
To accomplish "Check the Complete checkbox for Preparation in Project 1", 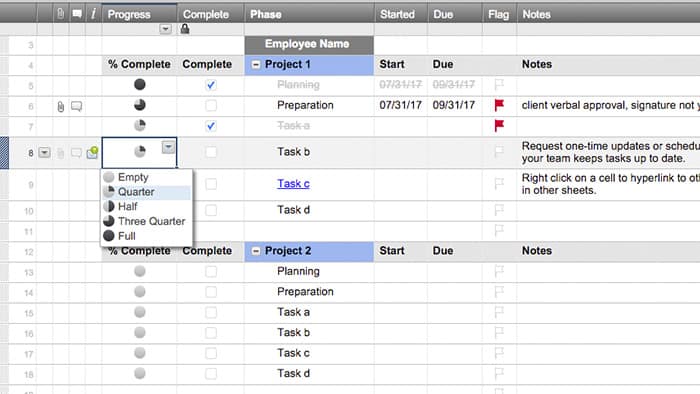I will coord(211,105).
